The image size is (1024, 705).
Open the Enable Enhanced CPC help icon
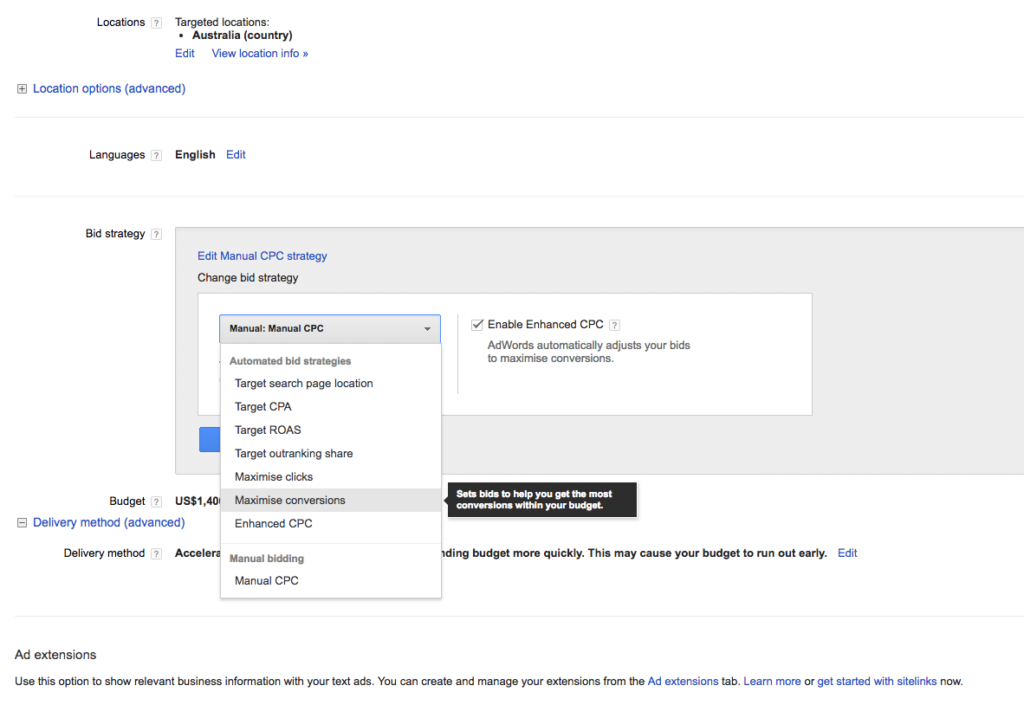[614, 324]
